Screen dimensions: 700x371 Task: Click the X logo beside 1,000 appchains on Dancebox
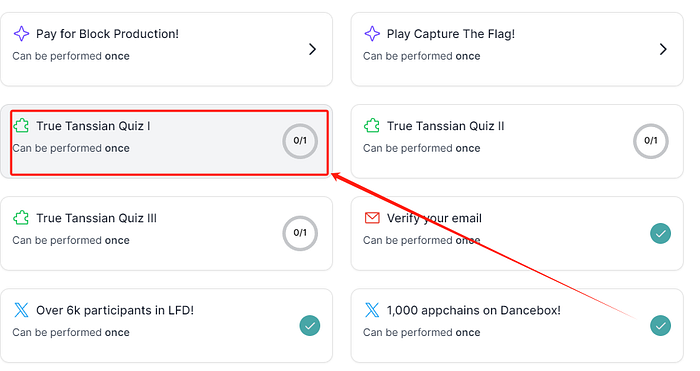[372, 310]
